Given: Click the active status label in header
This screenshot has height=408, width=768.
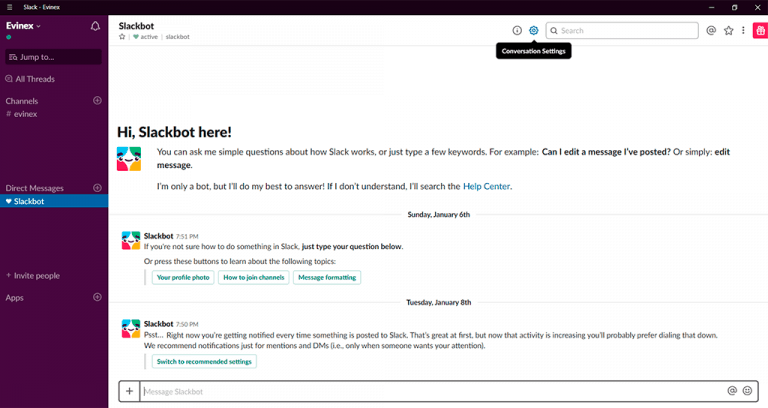Looking at the screenshot, I should tap(149, 37).
